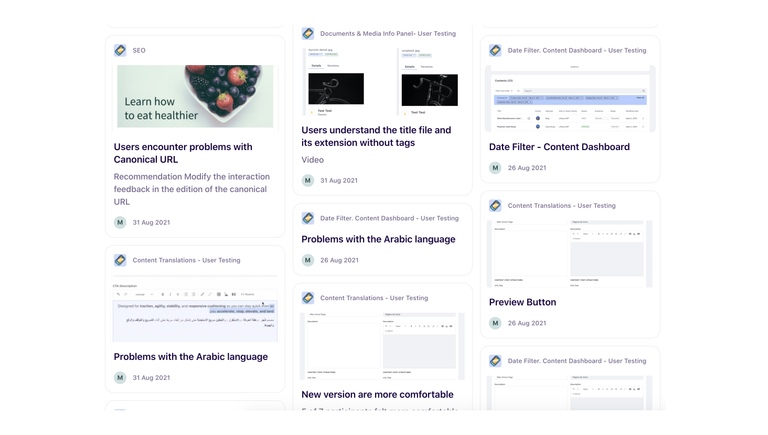Click the 'SEO' project label text
The height and width of the screenshot is (435, 768).
click(139, 50)
